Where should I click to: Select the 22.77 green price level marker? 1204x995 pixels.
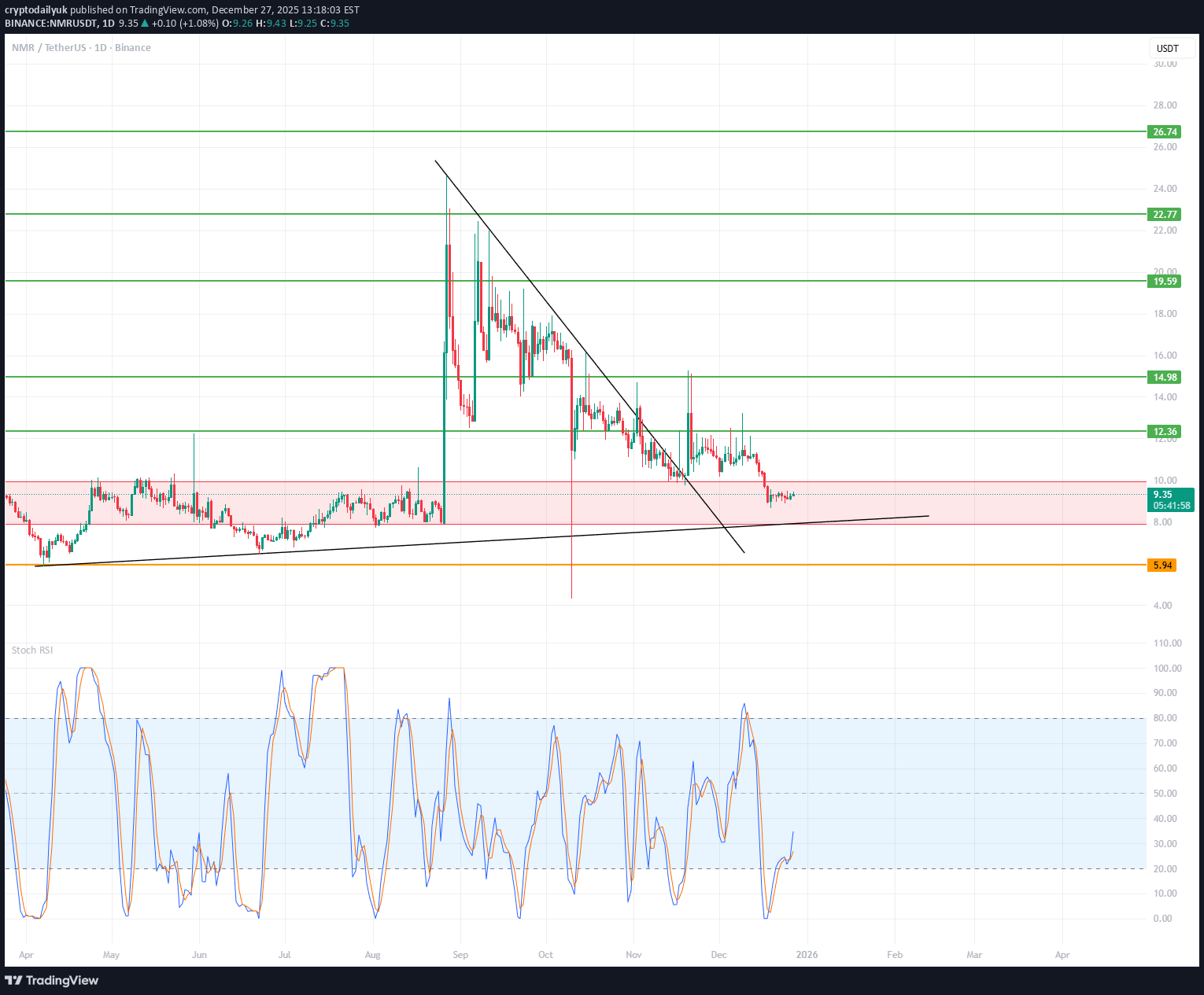coord(1164,214)
